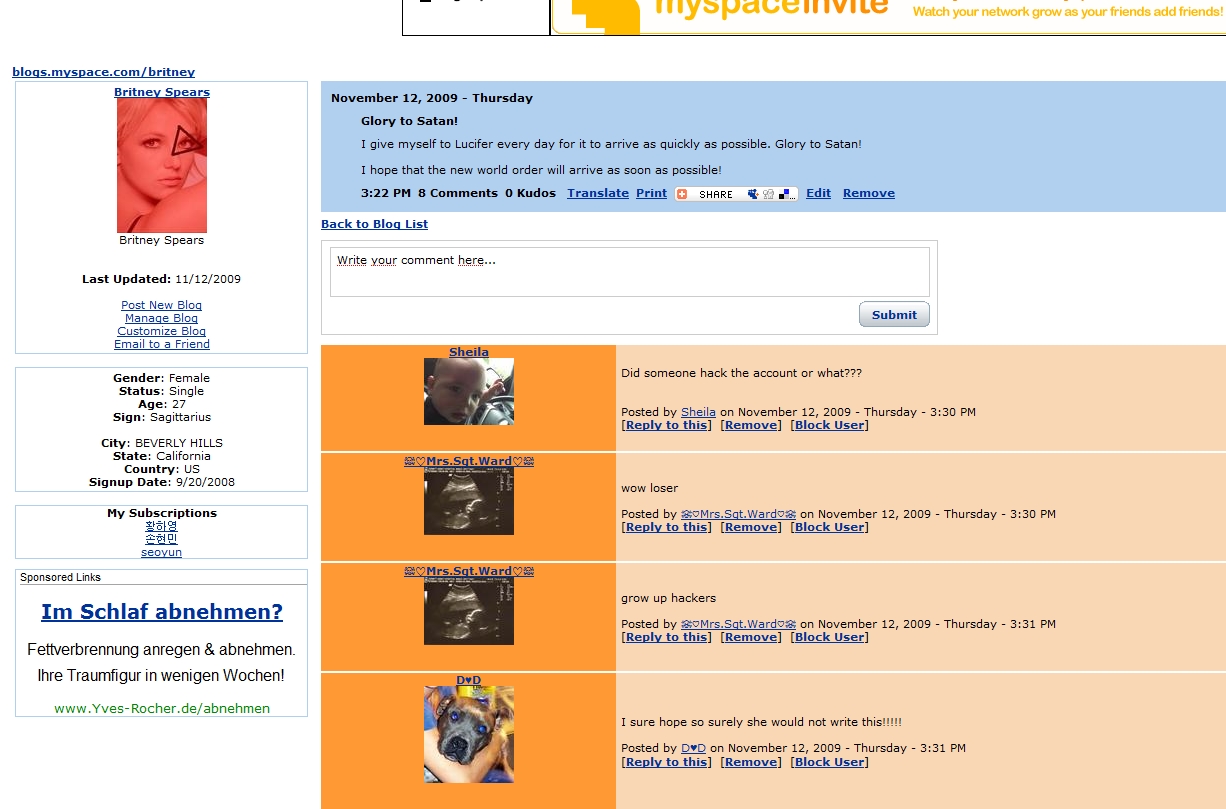Click the 'Sponsored Links' label
The height and width of the screenshot is (809, 1226).
tap(61, 577)
